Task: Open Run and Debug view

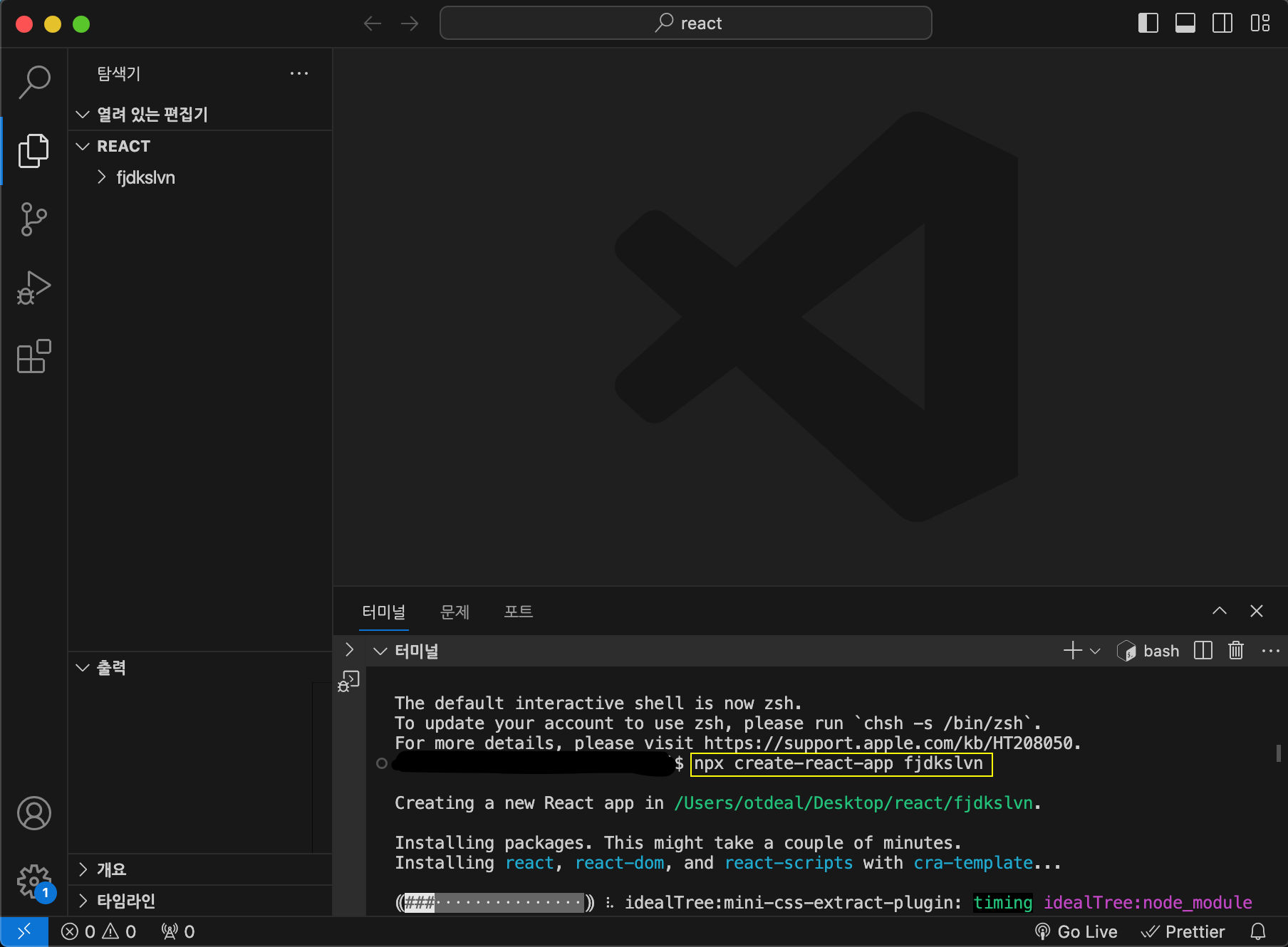Action: (x=34, y=288)
